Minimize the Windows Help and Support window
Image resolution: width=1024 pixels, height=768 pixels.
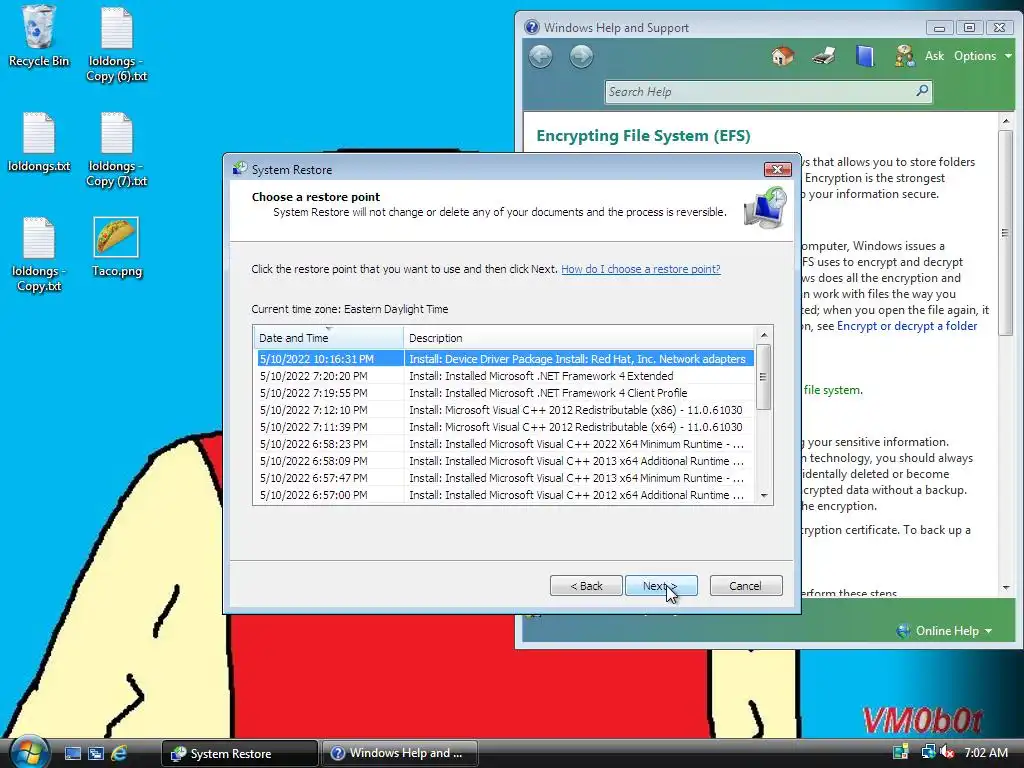coord(939,27)
